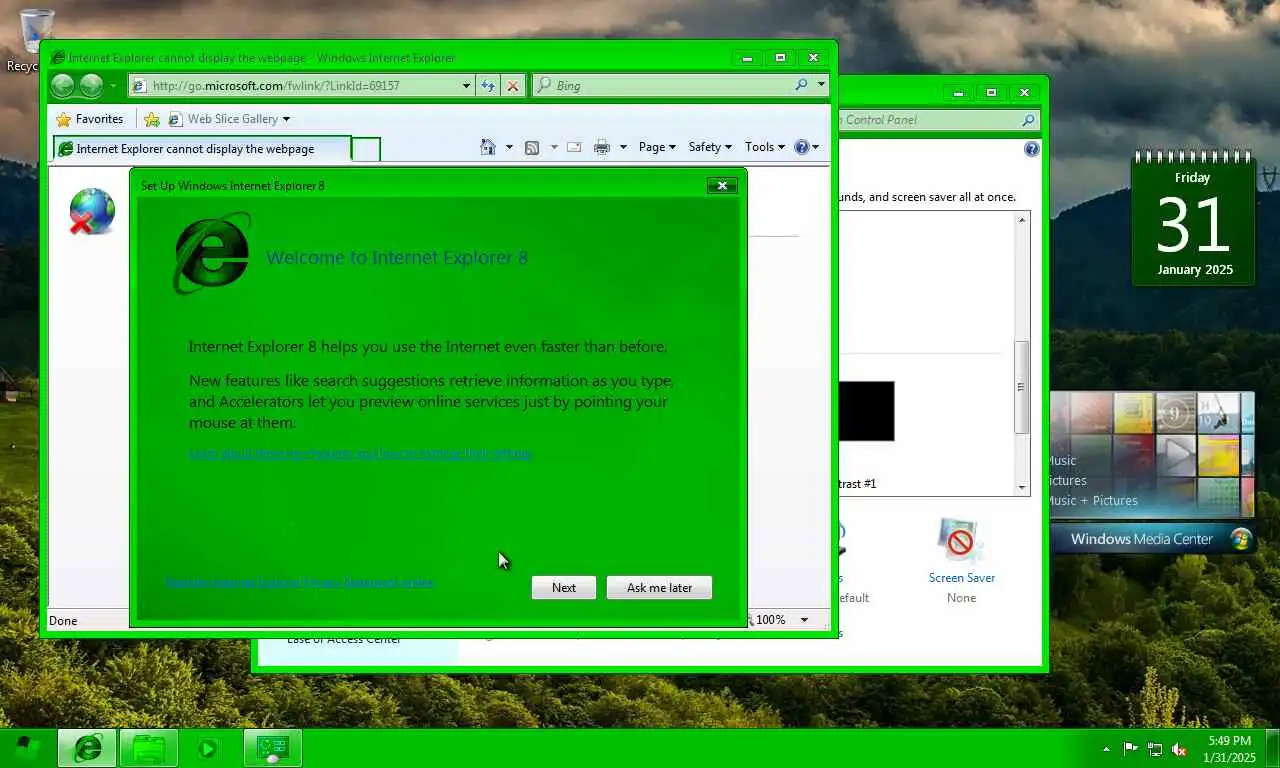The image size is (1280, 768).
Task: Click the calendar gadget showing Friday 31
Action: [1193, 219]
